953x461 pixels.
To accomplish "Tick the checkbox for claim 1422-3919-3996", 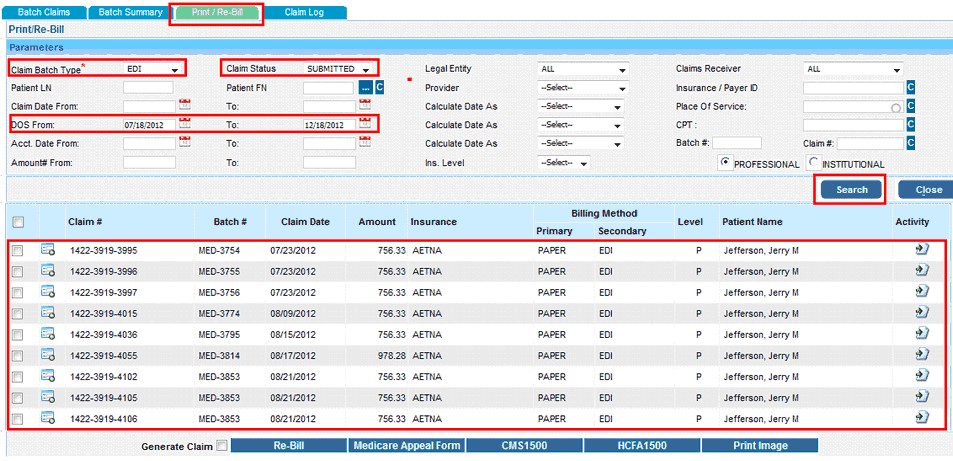I will coord(17,271).
